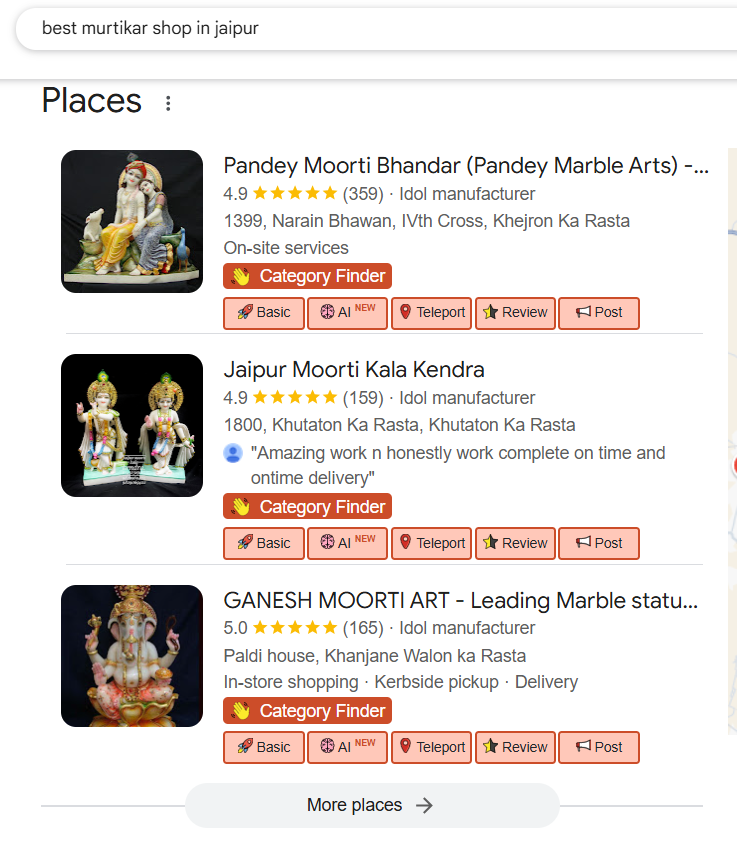Open Jaipur Moorti Kala Kendra listing title
Viewport: 737px width, 856px height.
point(354,369)
